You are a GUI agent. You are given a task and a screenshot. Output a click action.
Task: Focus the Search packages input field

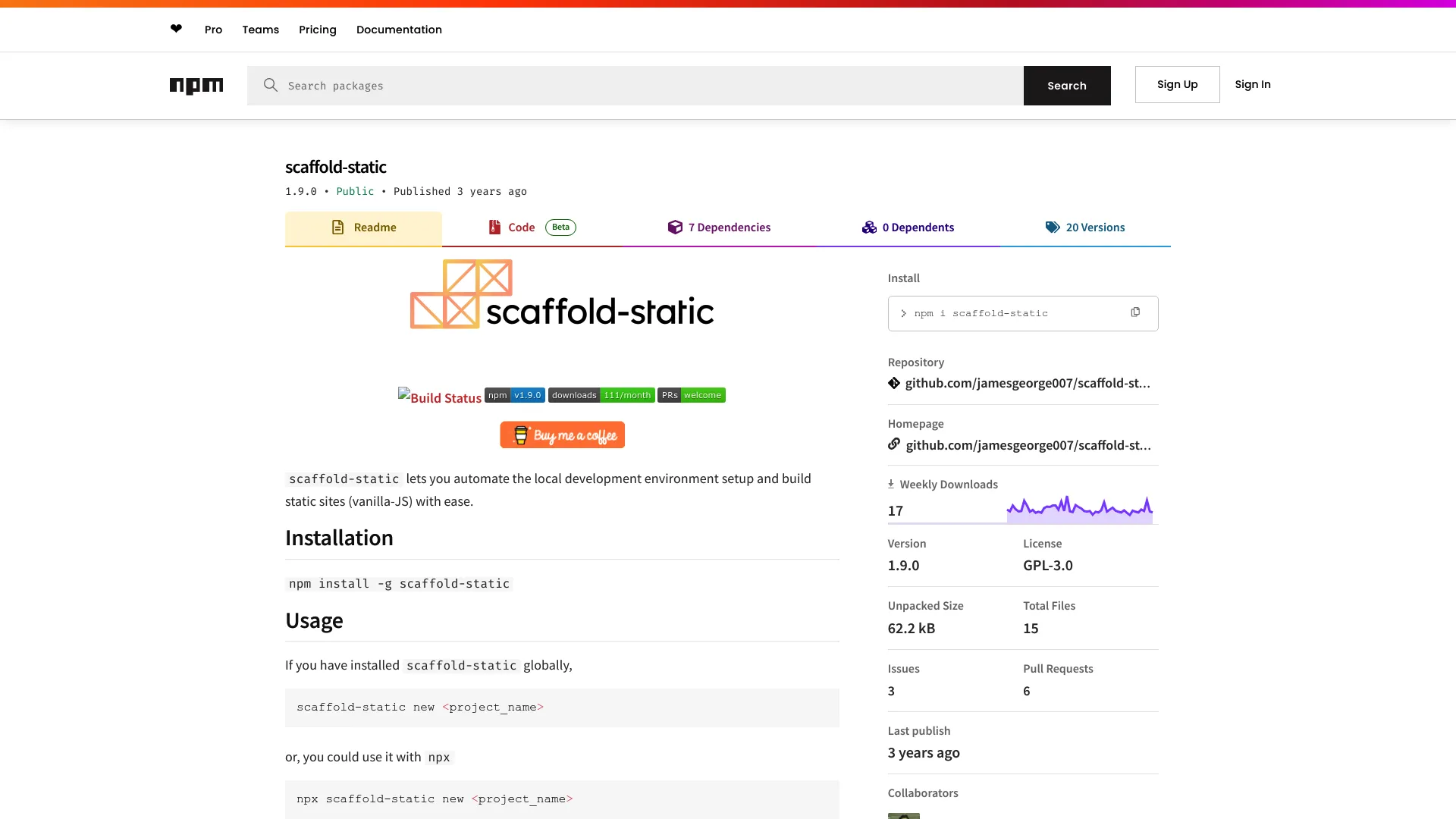(635, 86)
